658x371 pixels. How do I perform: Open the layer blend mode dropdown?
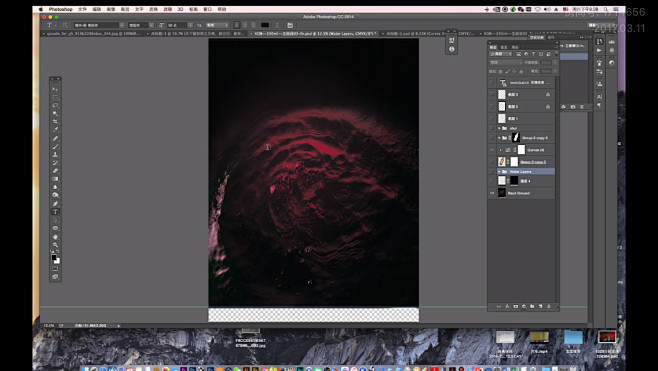point(506,63)
